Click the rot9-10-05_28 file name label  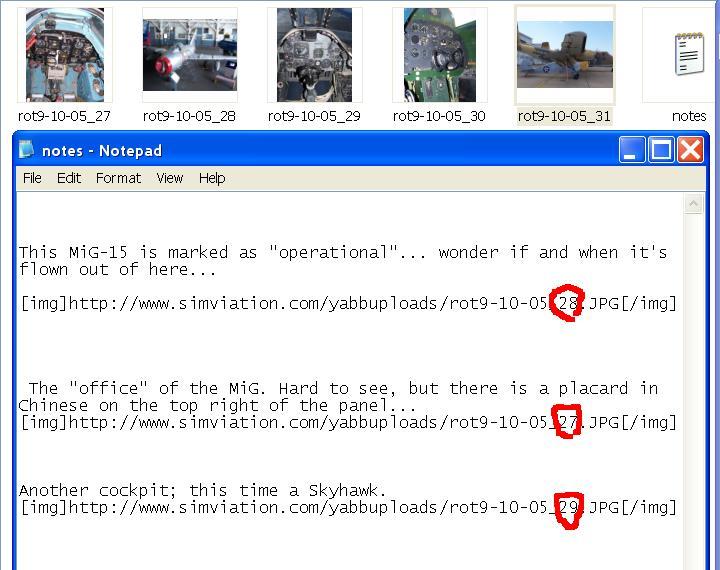point(189,116)
